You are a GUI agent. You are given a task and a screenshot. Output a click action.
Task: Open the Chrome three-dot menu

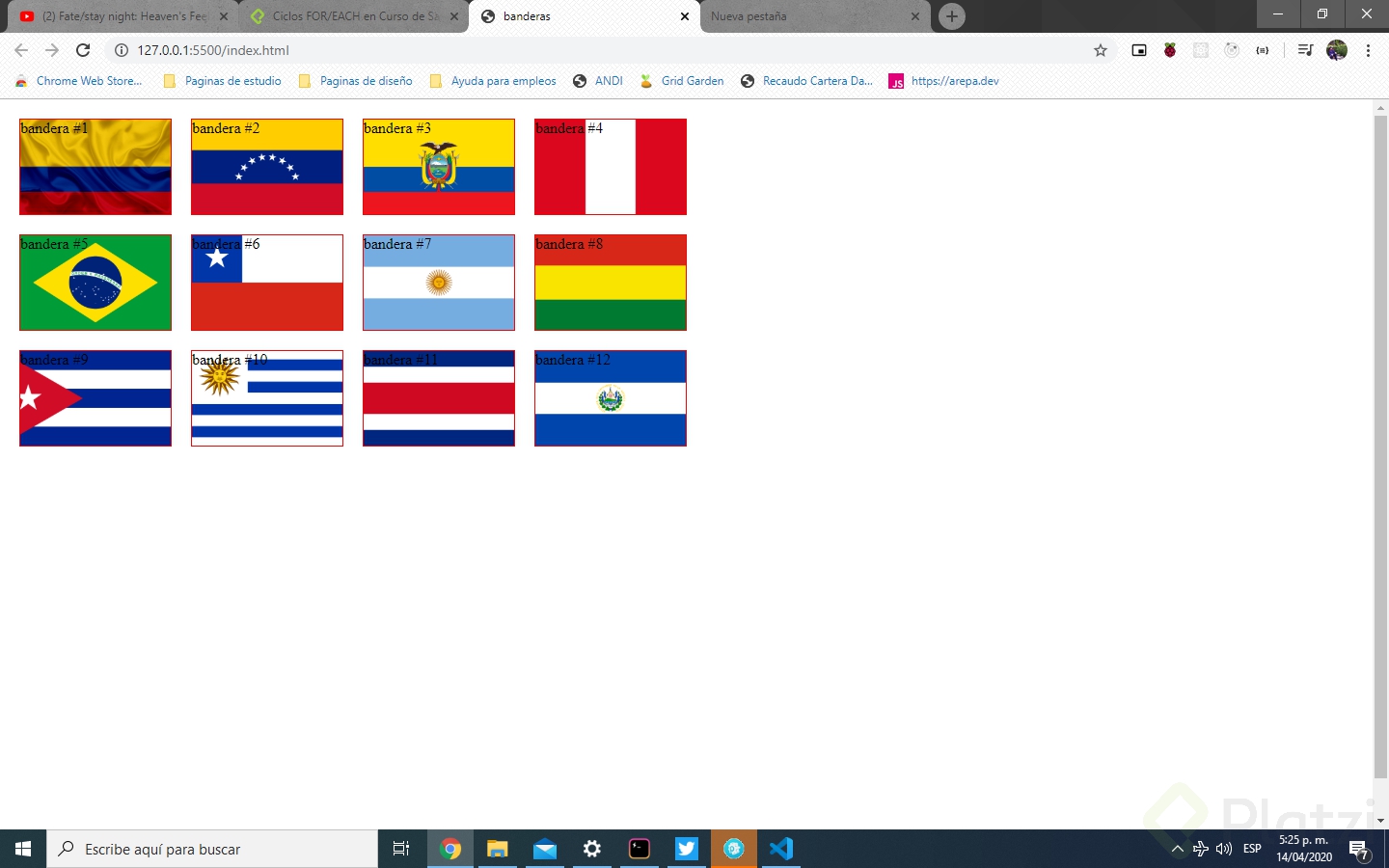1369,49
